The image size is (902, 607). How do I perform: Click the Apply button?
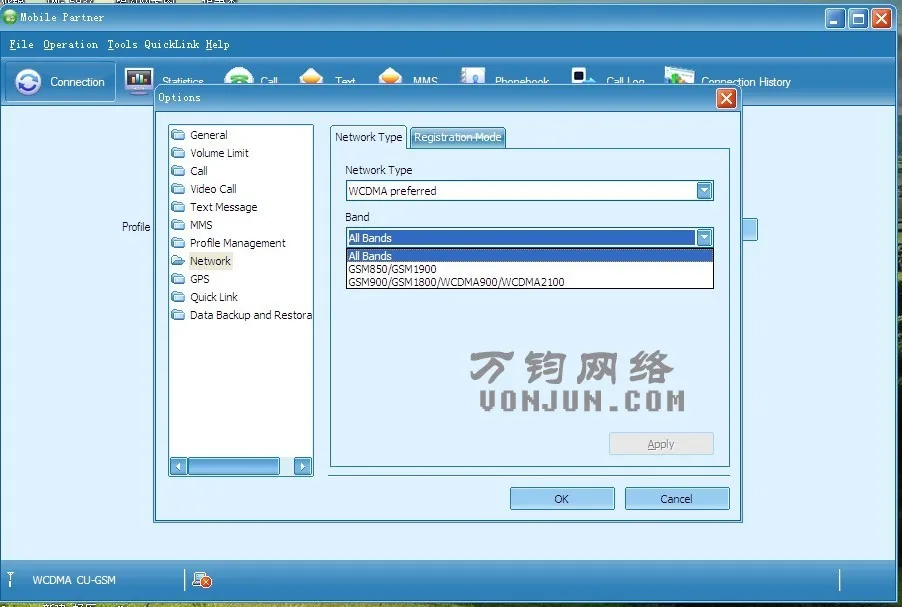[x=661, y=444]
